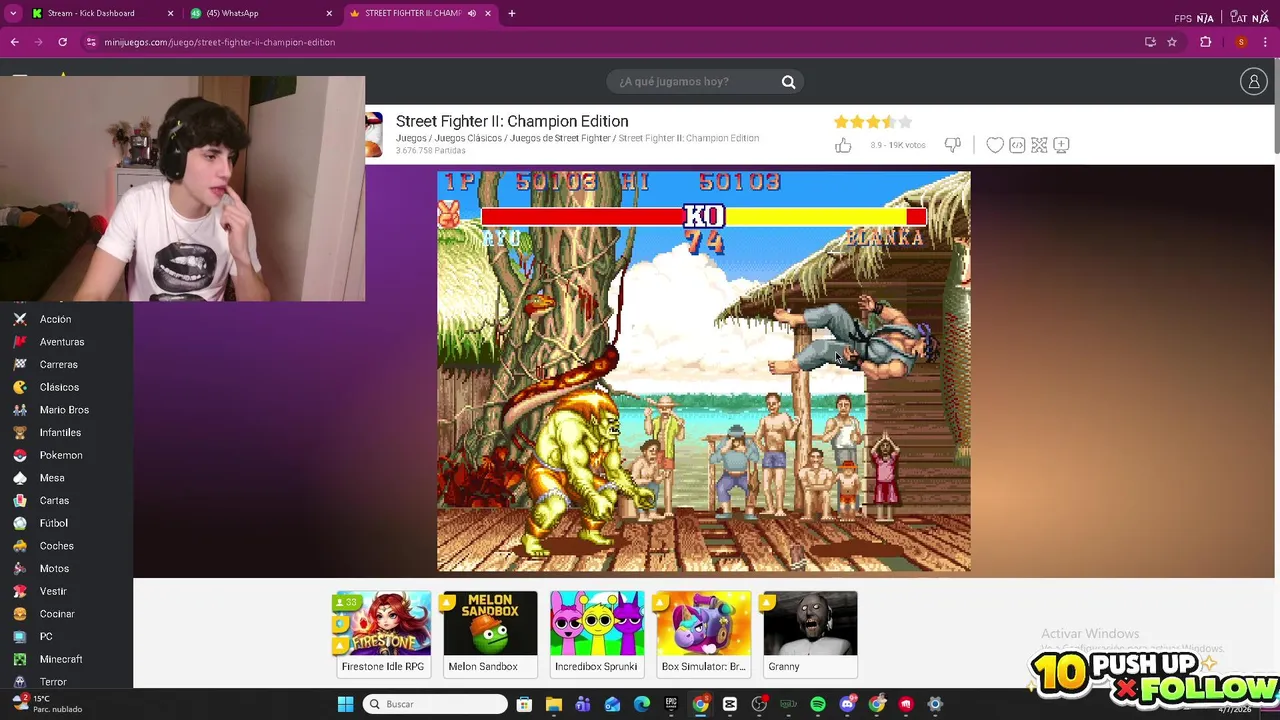Click the 'Juegos Clásicos' breadcrumb link
1280x720 pixels.
point(468,138)
